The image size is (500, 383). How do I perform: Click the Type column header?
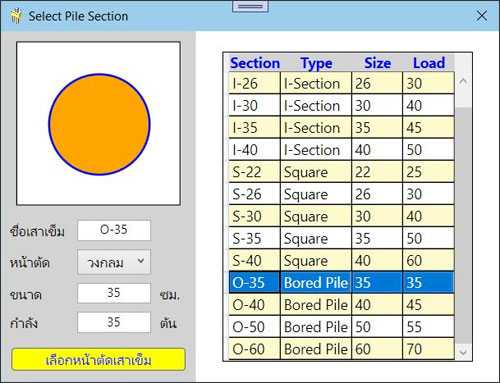pyautogui.click(x=316, y=63)
